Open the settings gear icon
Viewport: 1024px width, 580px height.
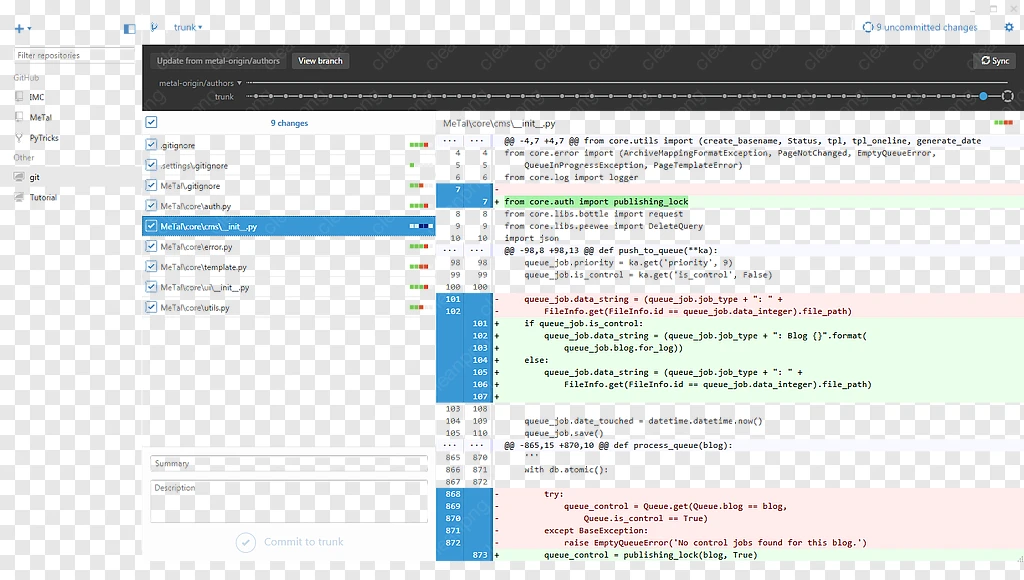tap(1008, 27)
